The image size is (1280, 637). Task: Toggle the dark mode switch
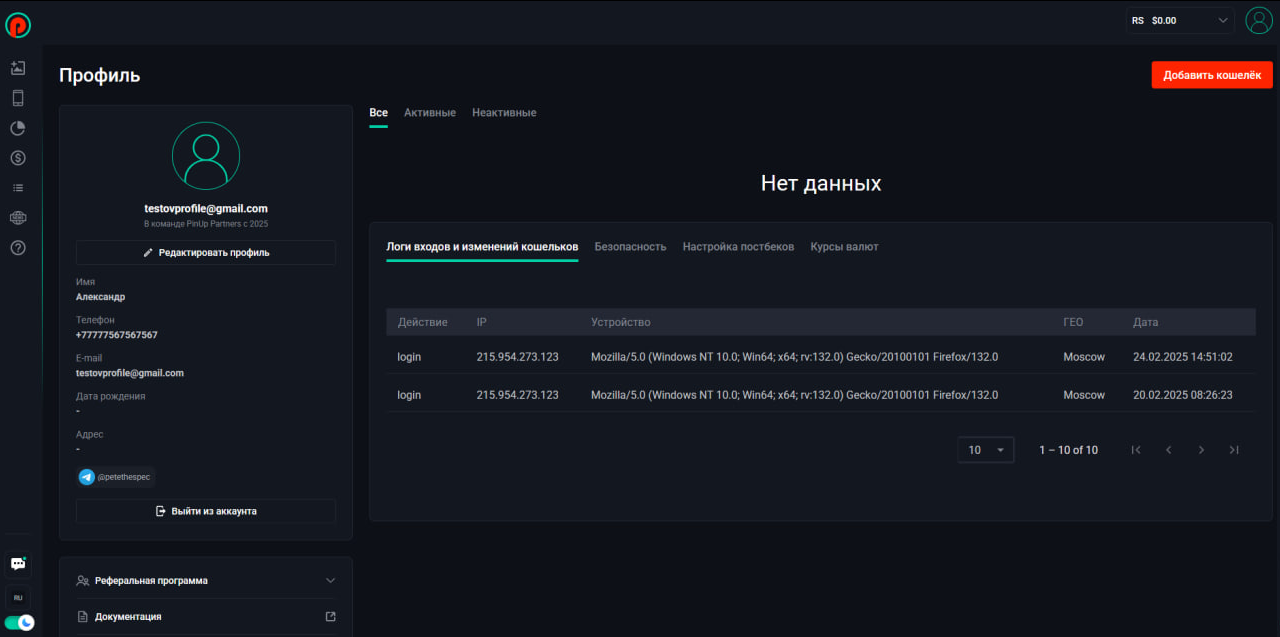19,622
